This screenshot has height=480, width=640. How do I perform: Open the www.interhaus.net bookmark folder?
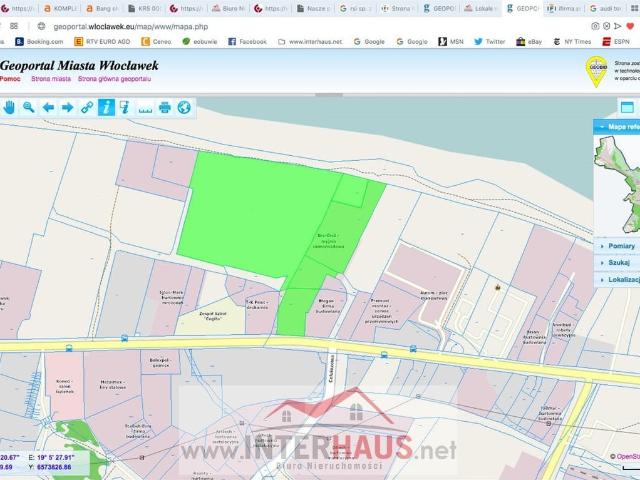pos(310,41)
